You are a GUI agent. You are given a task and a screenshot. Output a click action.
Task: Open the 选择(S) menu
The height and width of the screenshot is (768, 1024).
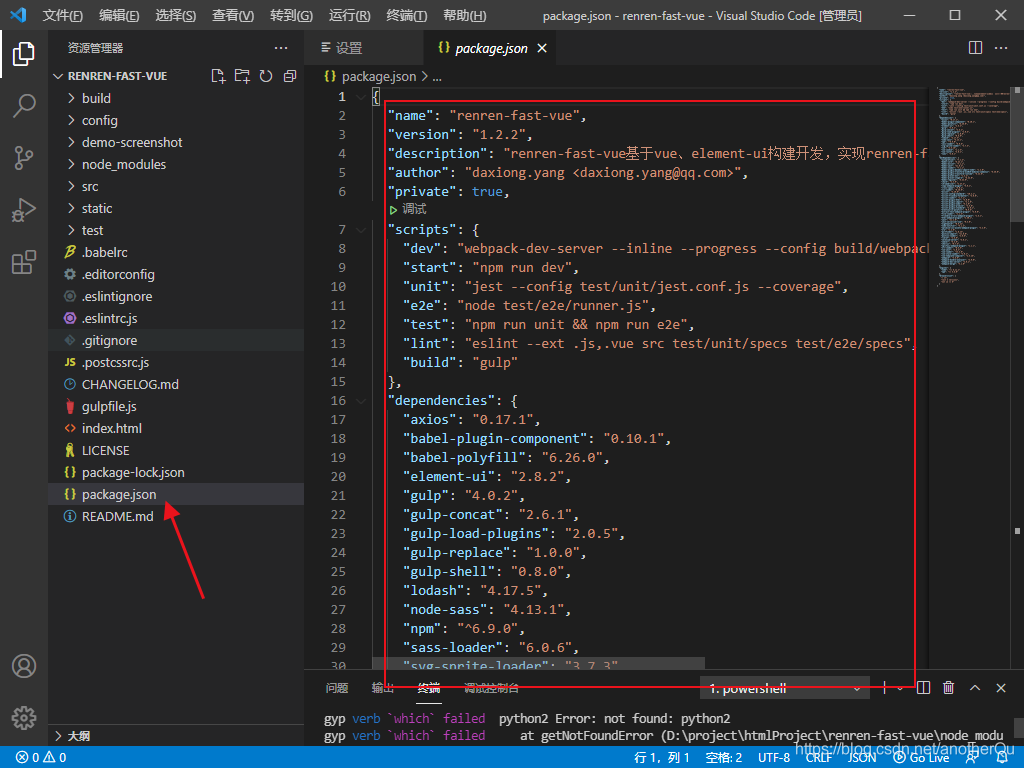coord(176,15)
